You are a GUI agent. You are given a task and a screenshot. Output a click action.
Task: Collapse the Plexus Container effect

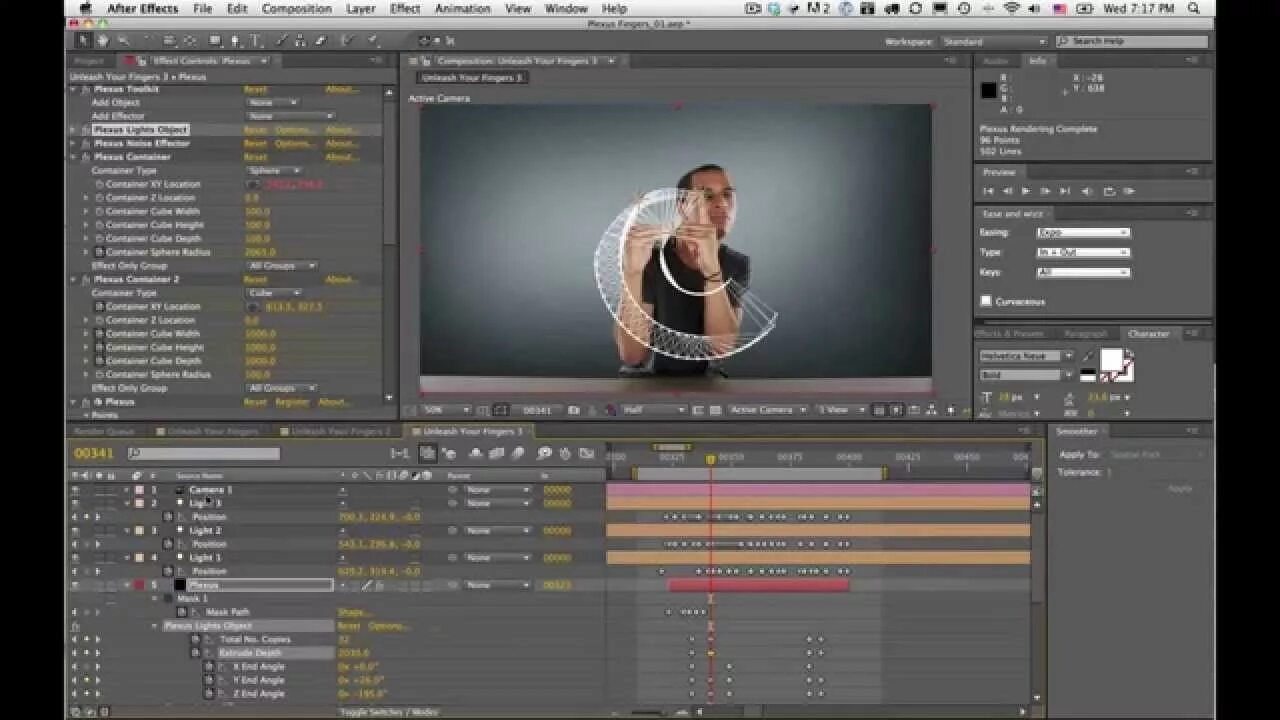74,157
